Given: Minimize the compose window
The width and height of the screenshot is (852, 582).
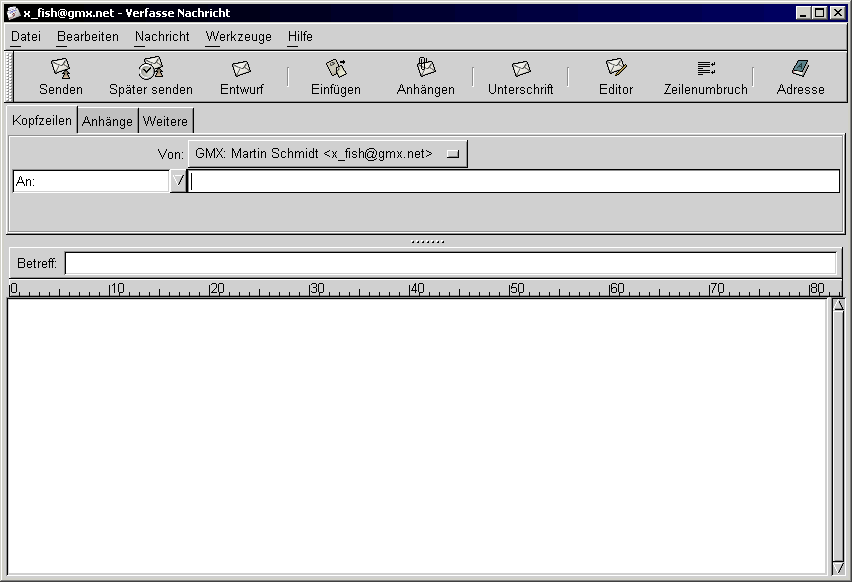Looking at the screenshot, I should [x=804, y=12].
